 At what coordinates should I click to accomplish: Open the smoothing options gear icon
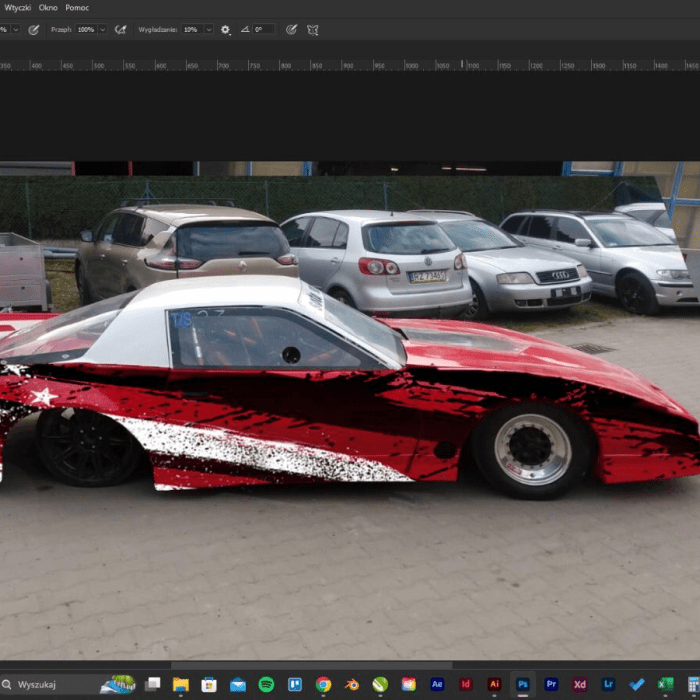click(x=225, y=30)
